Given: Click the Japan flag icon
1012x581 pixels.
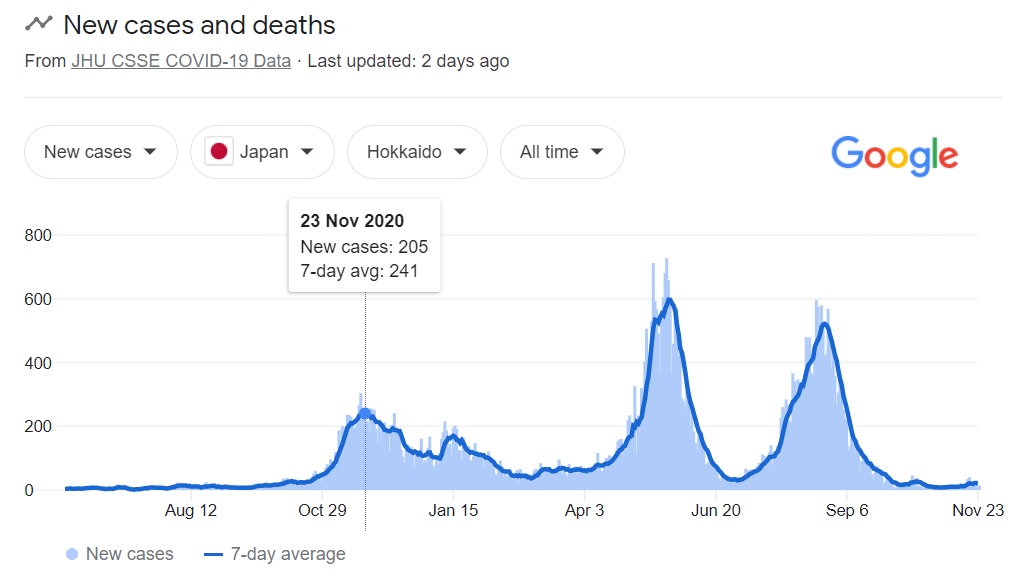Looking at the screenshot, I should pos(219,152).
